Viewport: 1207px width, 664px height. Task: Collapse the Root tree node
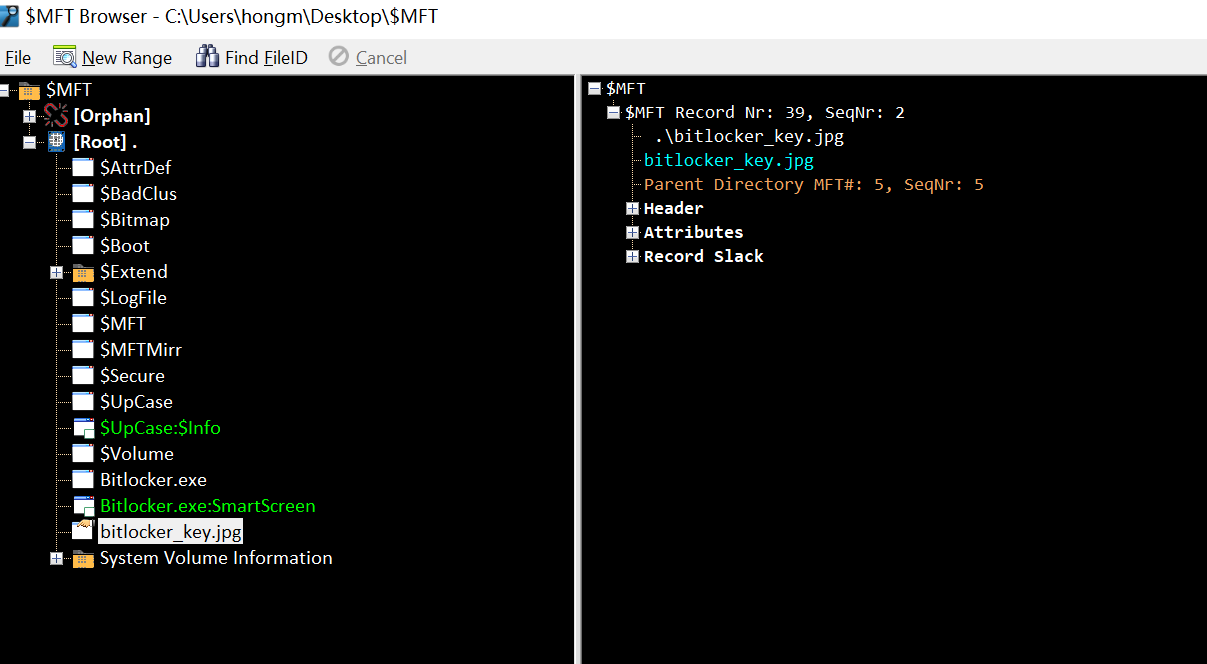[29, 142]
